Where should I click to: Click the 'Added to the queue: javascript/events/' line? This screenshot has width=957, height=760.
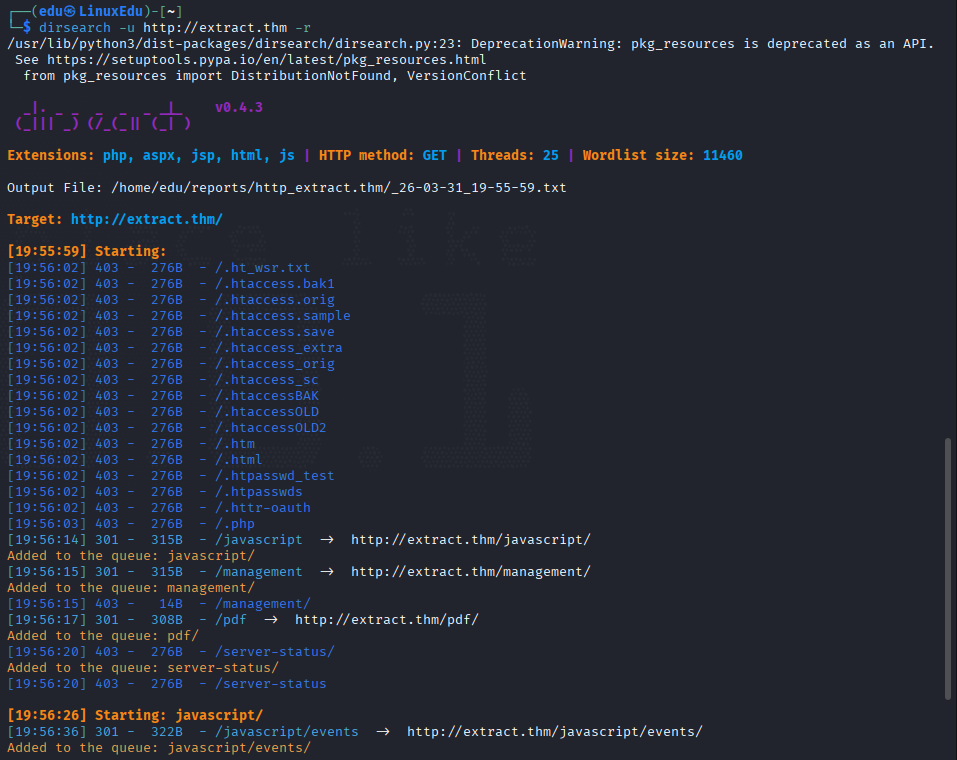point(159,748)
